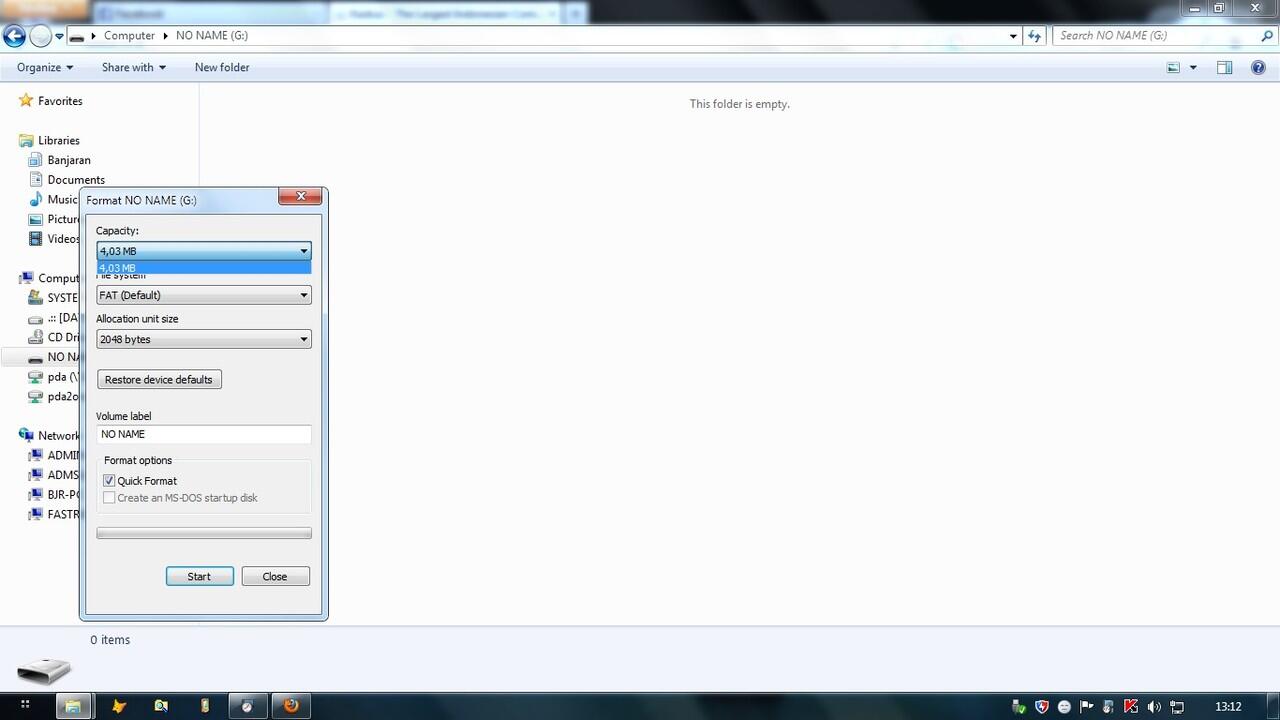
Task: Click the volume speaker tray icon
Action: (1154, 706)
